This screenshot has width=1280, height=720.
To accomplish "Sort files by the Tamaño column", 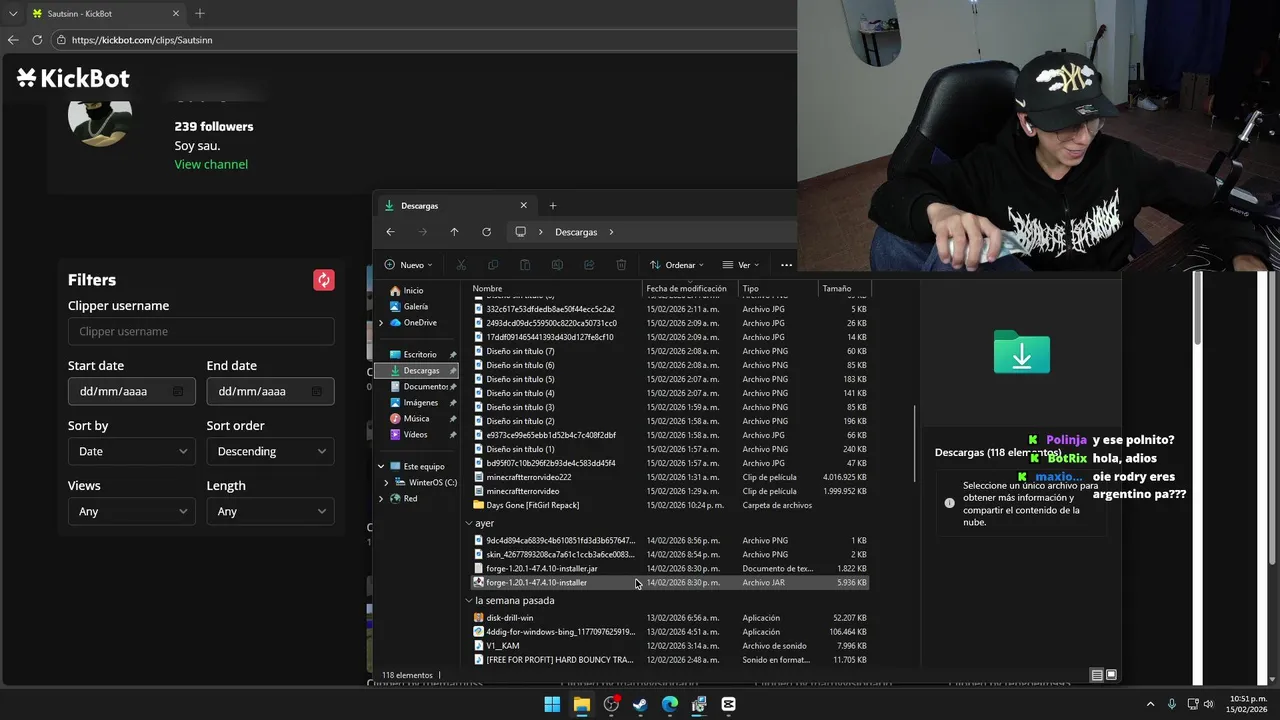I will [x=844, y=289].
